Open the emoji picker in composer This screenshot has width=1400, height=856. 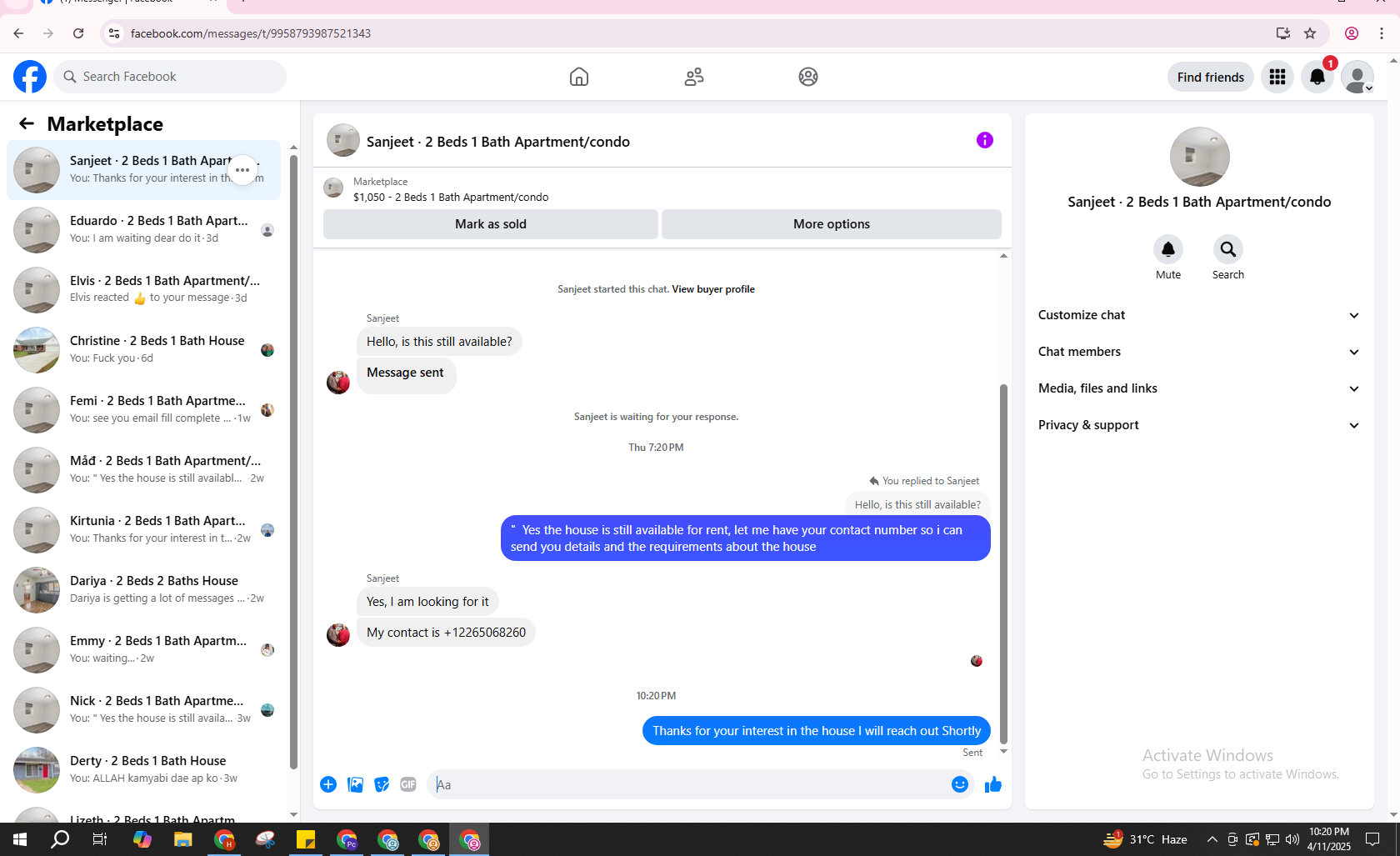point(960,784)
